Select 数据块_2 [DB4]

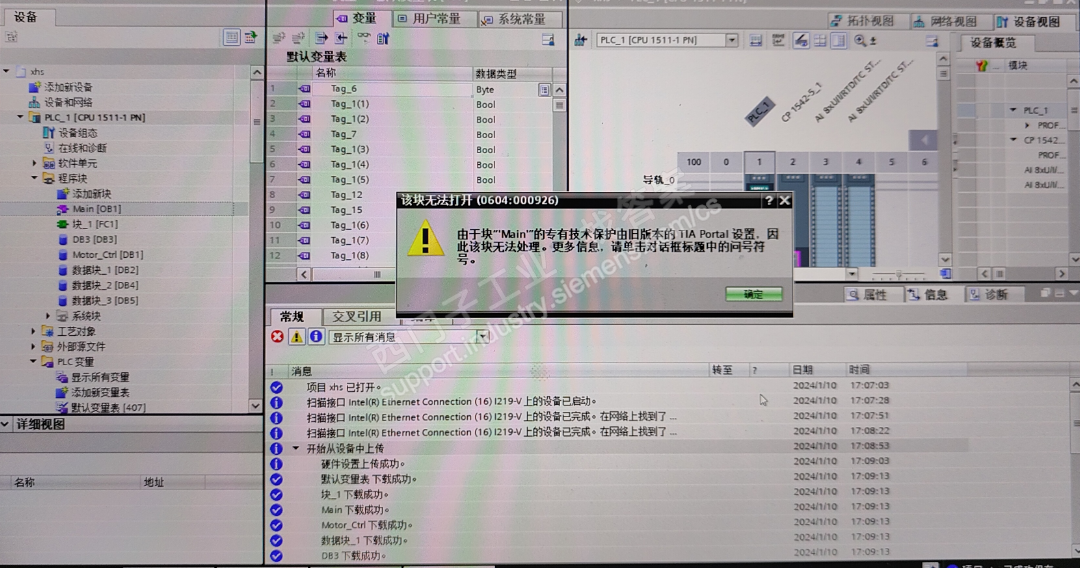105,285
